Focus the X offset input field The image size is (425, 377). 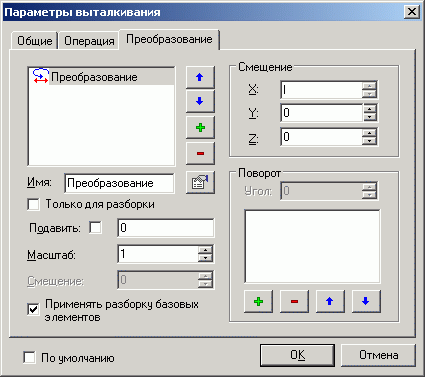pyautogui.click(x=322, y=90)
